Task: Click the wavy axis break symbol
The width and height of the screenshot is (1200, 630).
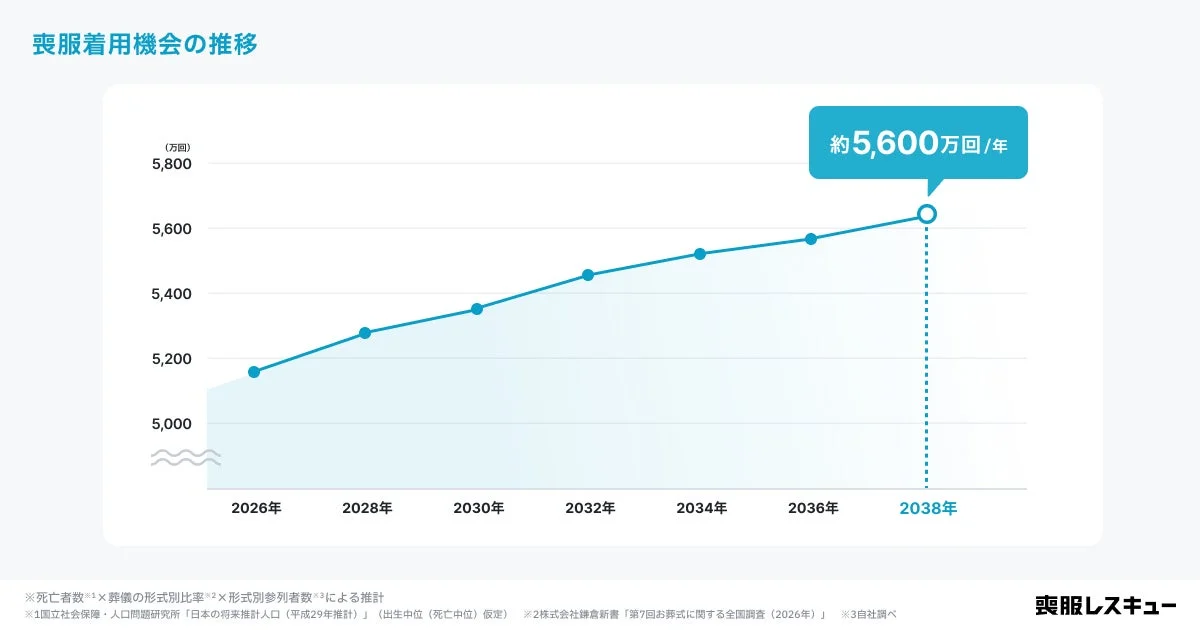Action: point(186,458)
